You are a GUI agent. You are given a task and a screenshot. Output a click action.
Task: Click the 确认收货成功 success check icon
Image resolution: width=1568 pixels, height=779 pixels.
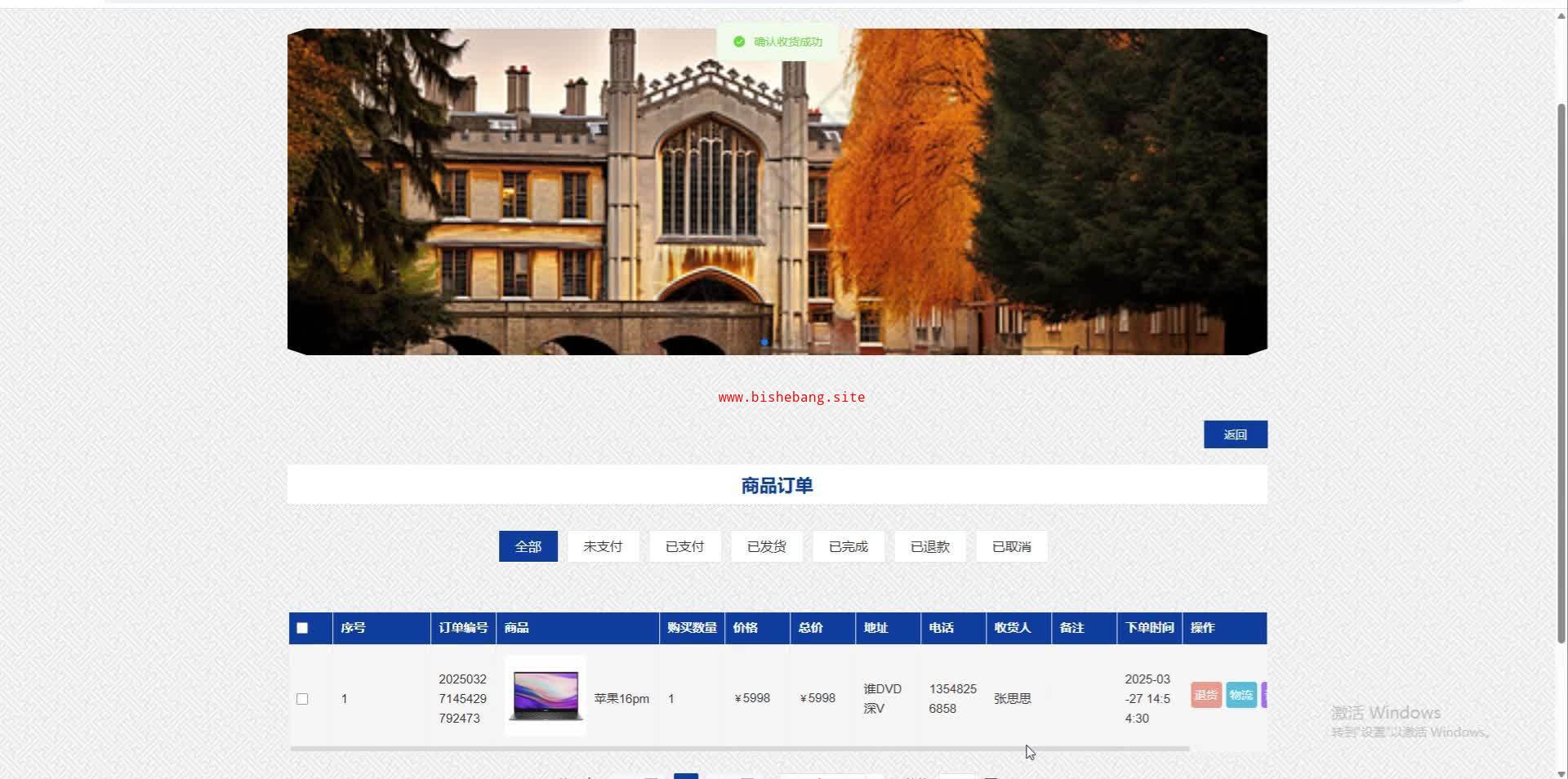739,42
